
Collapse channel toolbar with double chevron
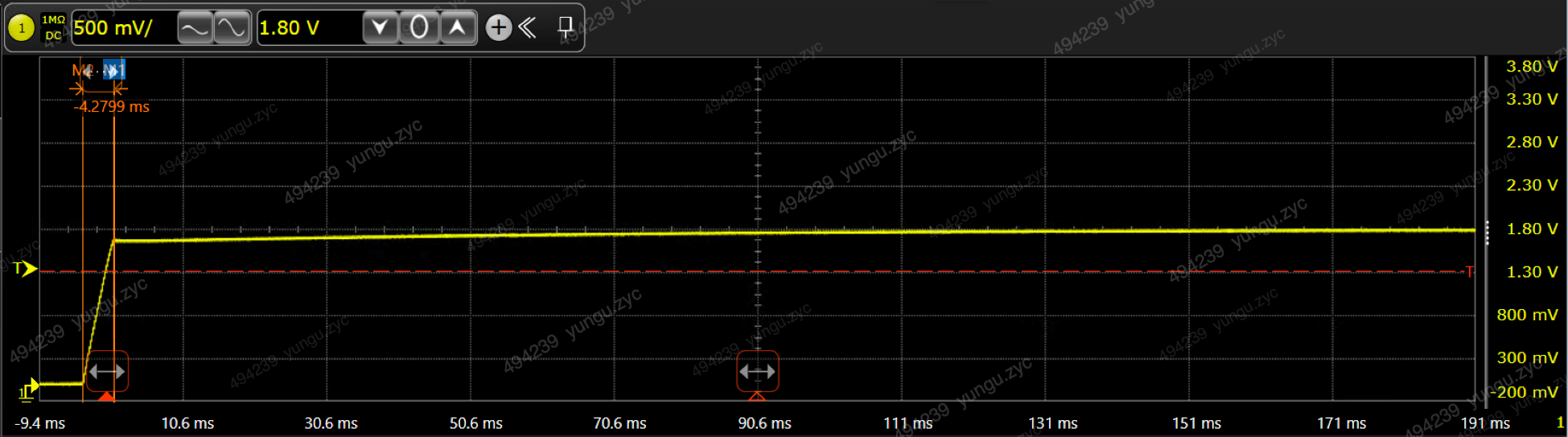[x=528, y=28]
